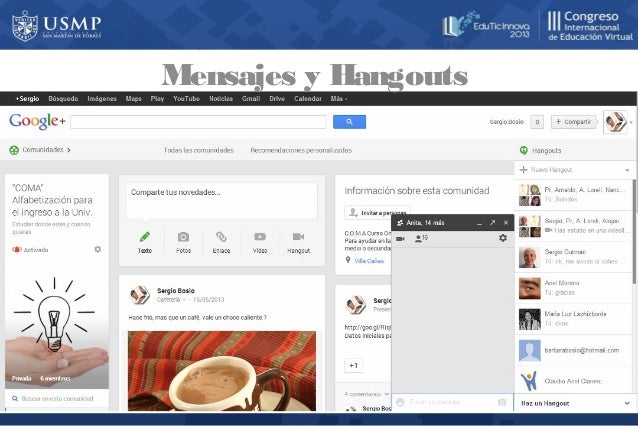This screenshot has height=426, width=638.
Task: Open the Claudio Ariel Clarenc contact
Action: point(573,381)
